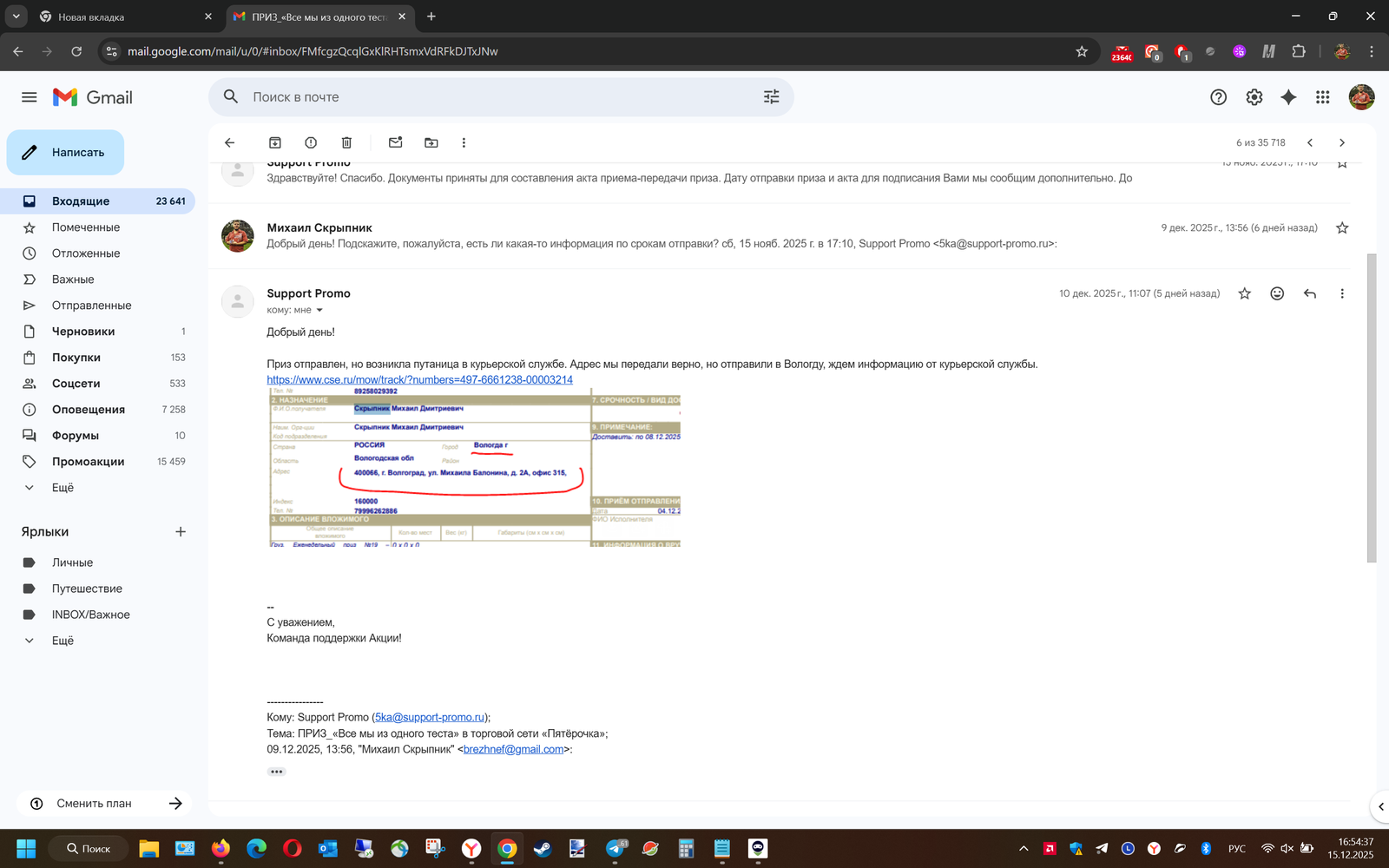Image resolution: width=1389 pixels, height=868 pixels.
Task: Click the Поиск в почте search field
Action: tap(495, 97)
